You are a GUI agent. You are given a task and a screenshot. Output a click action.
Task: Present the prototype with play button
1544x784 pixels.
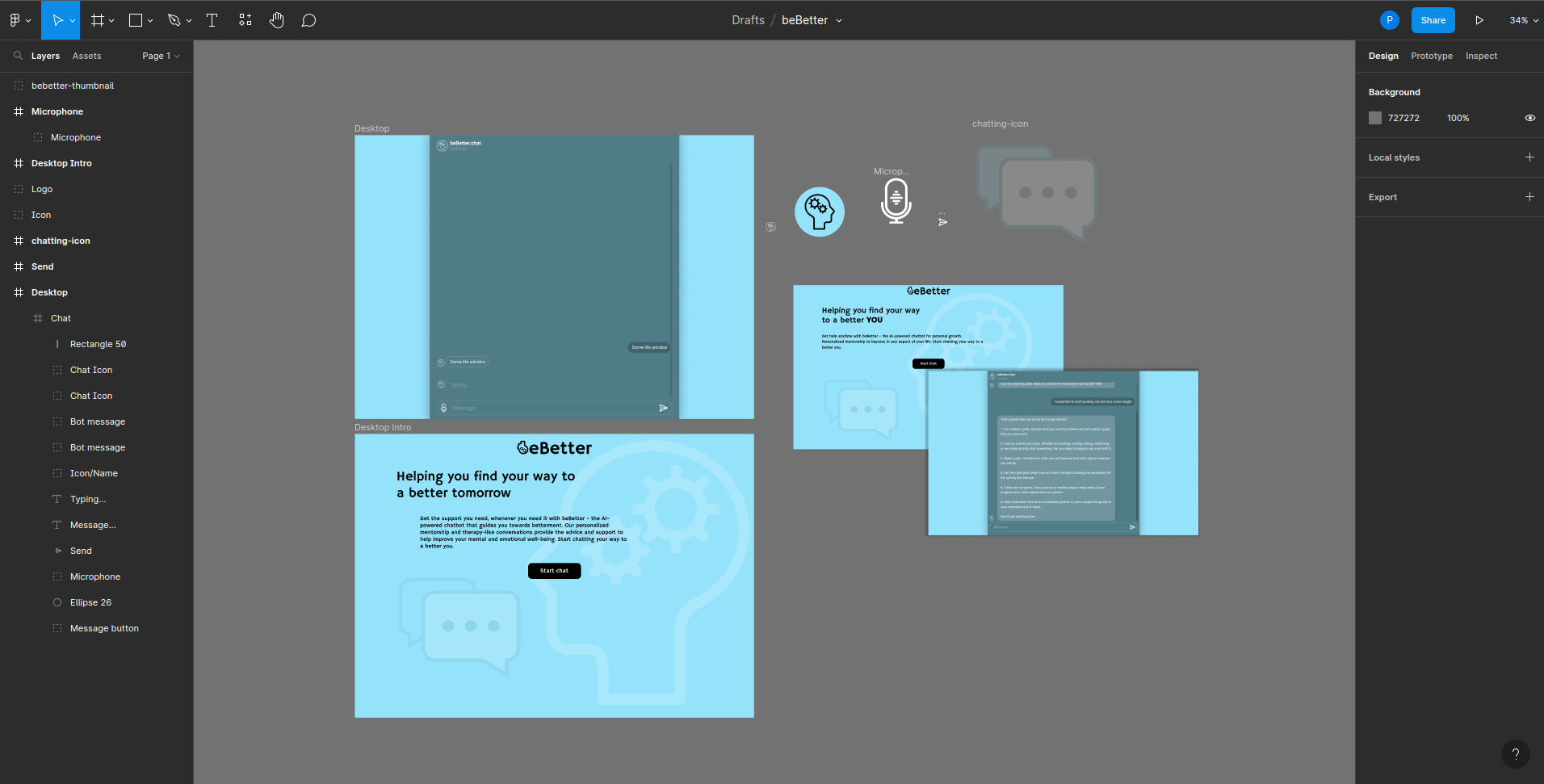coord(1479,20)
